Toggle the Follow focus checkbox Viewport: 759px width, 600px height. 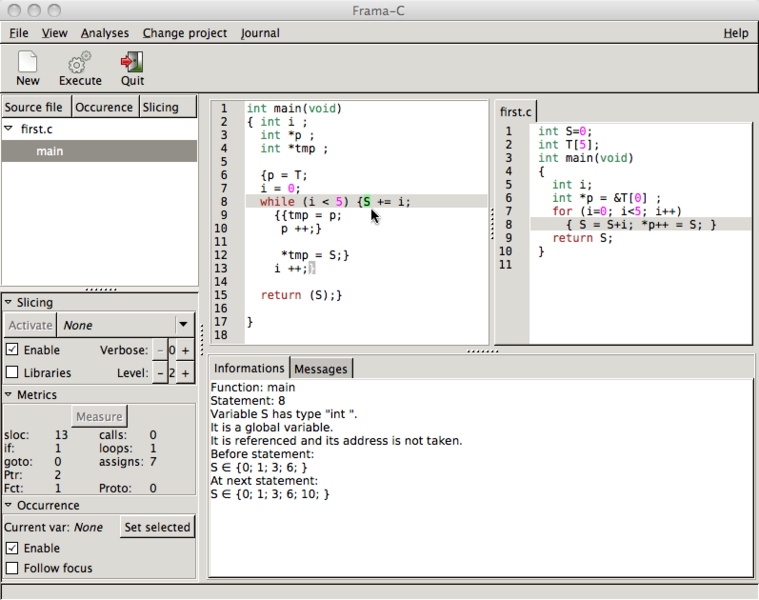coord(12,568)
